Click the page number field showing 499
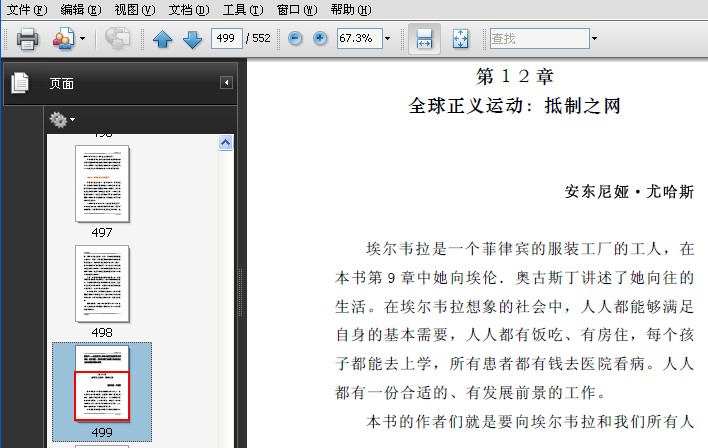This screenshot has width=708, height=448. pyautogui.click(x=226, y=38)
